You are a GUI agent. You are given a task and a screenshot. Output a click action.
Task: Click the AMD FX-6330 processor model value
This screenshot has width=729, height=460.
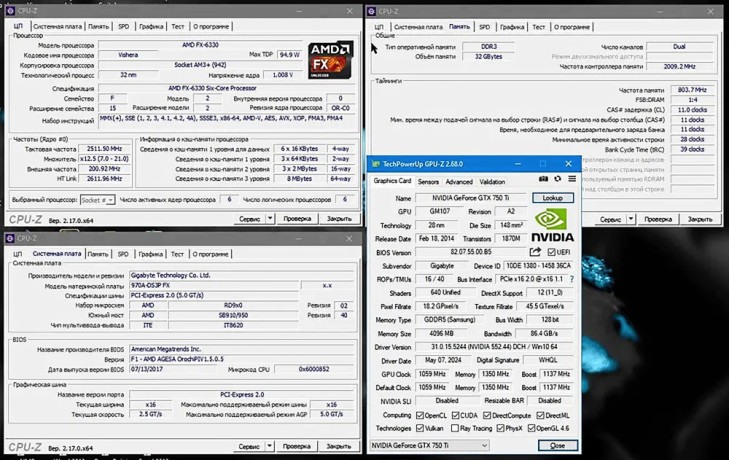[x=200, y=45]
